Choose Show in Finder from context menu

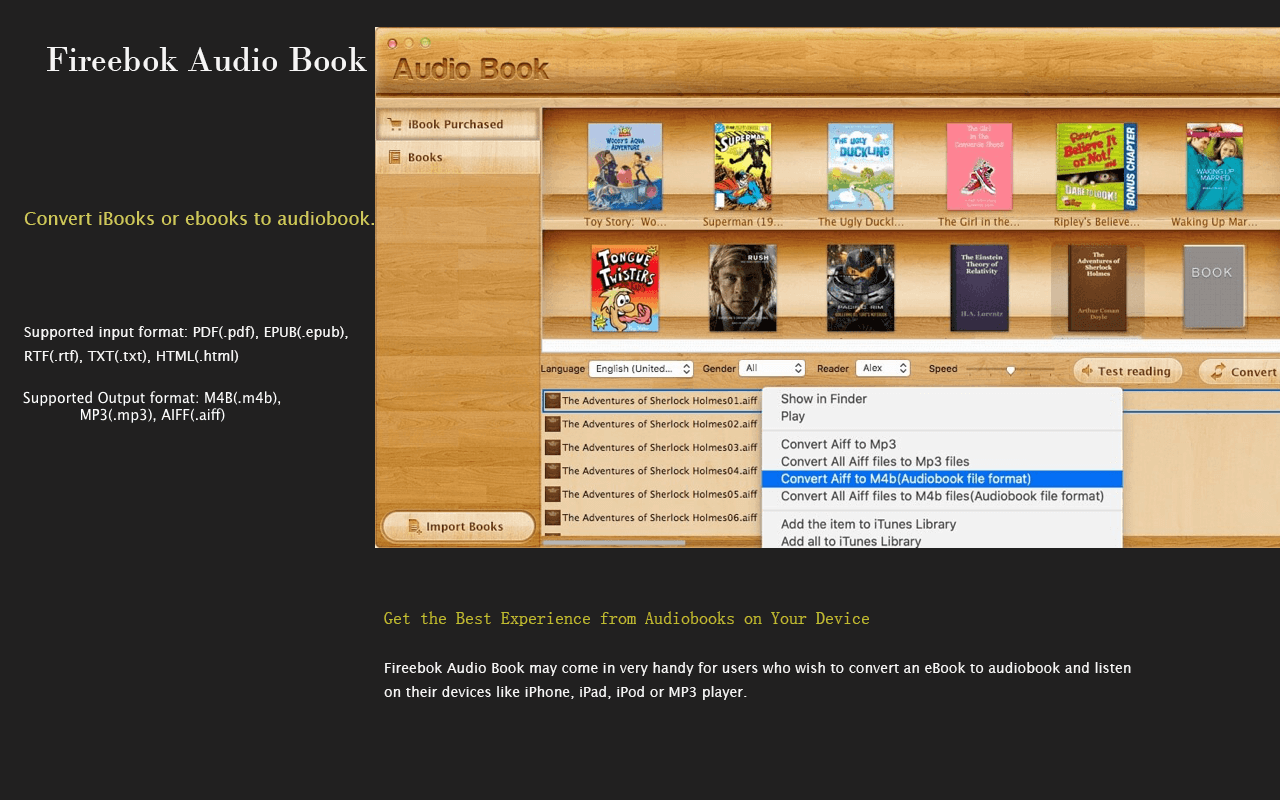point(942,399)
